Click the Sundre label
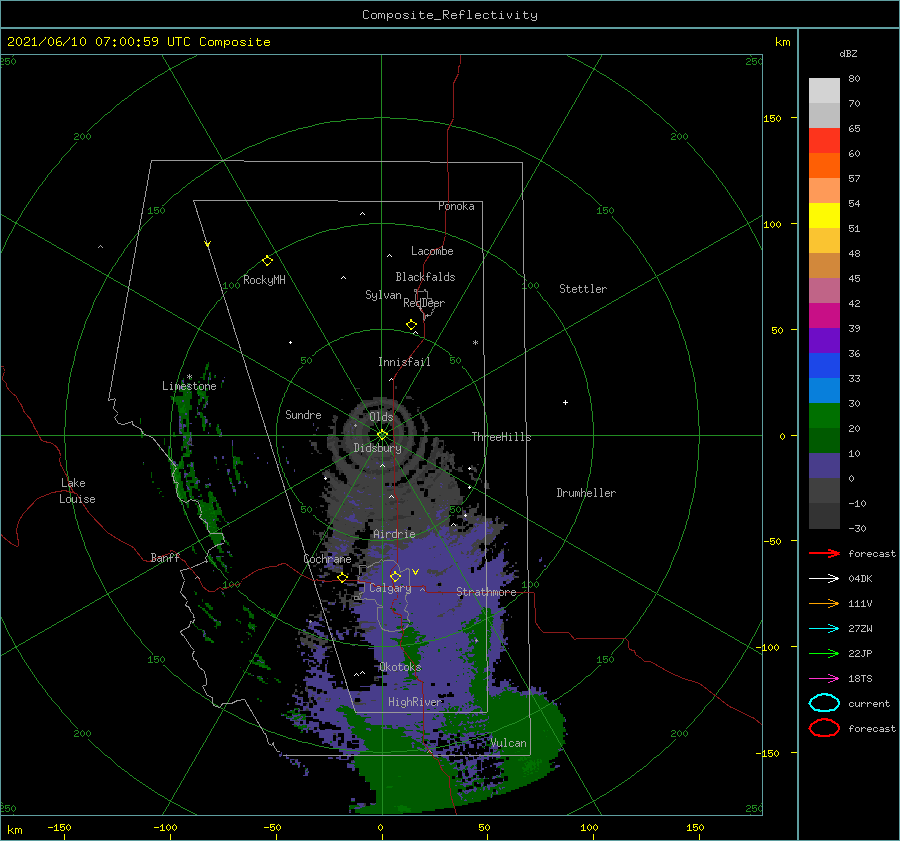The width and height of the screenshot is (900, 841). coord(303,414)
